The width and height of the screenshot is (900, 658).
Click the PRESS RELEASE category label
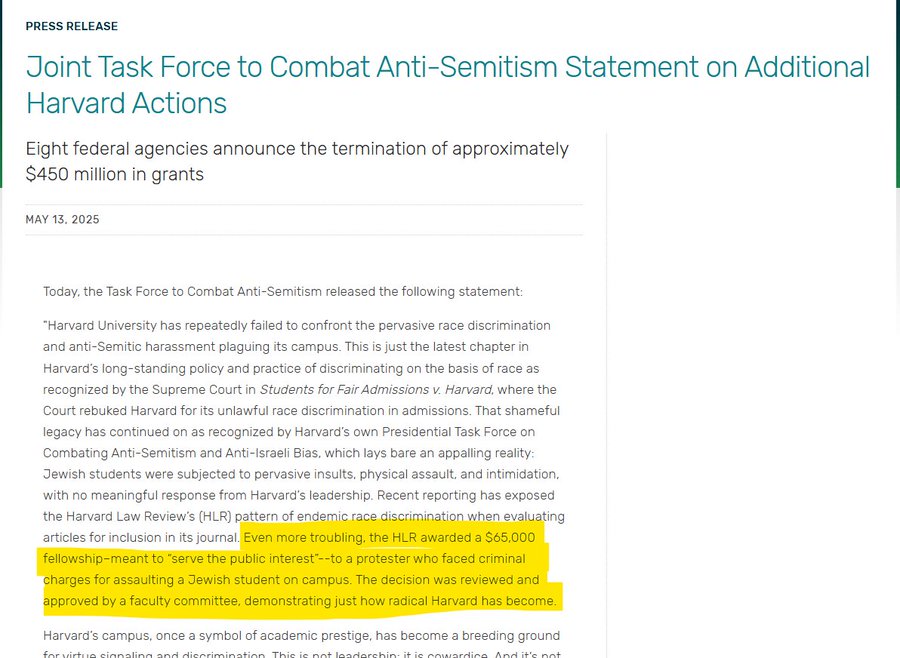[72, 26]
